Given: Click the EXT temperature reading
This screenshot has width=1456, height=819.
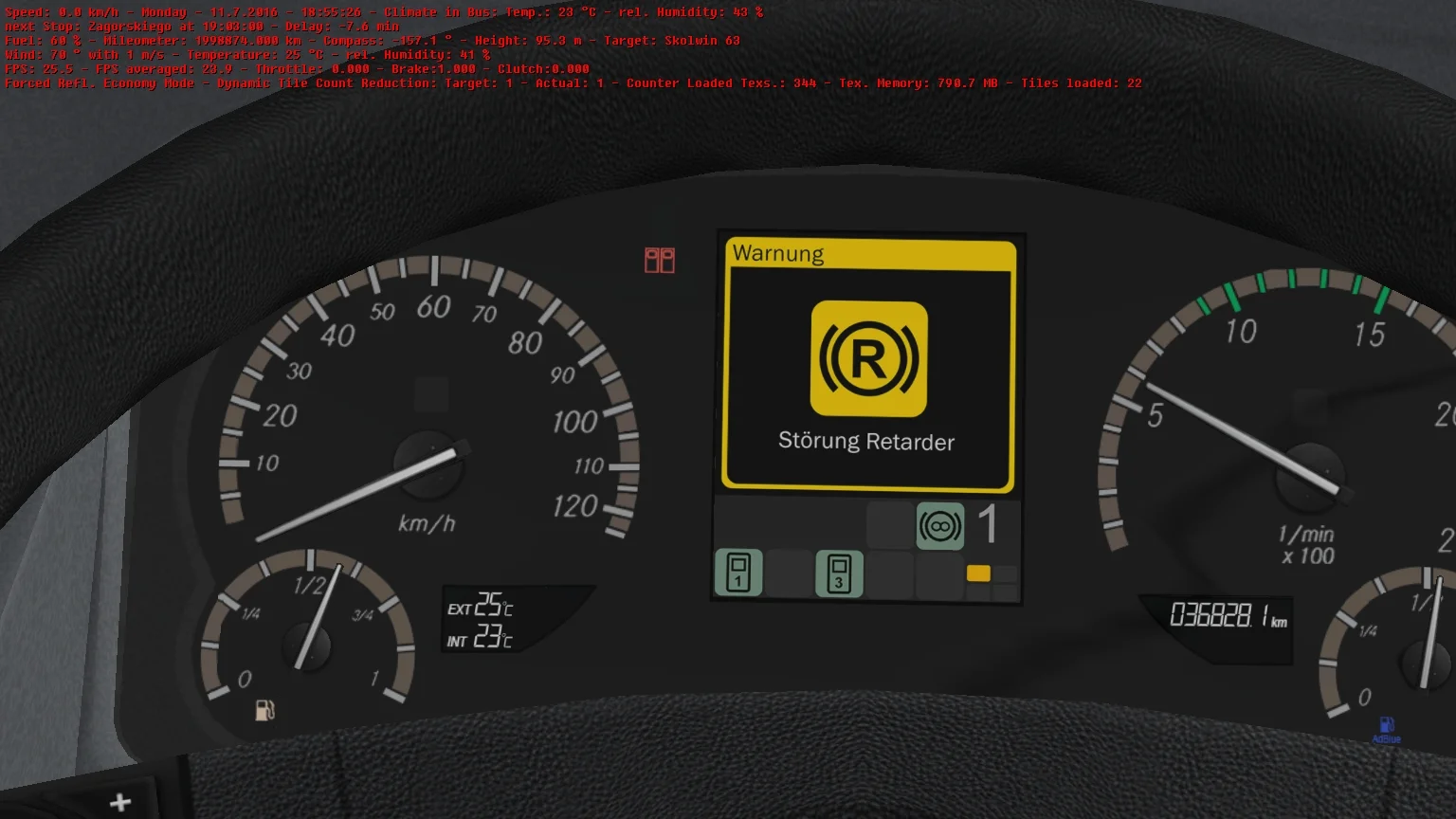Looking at the screenshot, I should 481,606.
